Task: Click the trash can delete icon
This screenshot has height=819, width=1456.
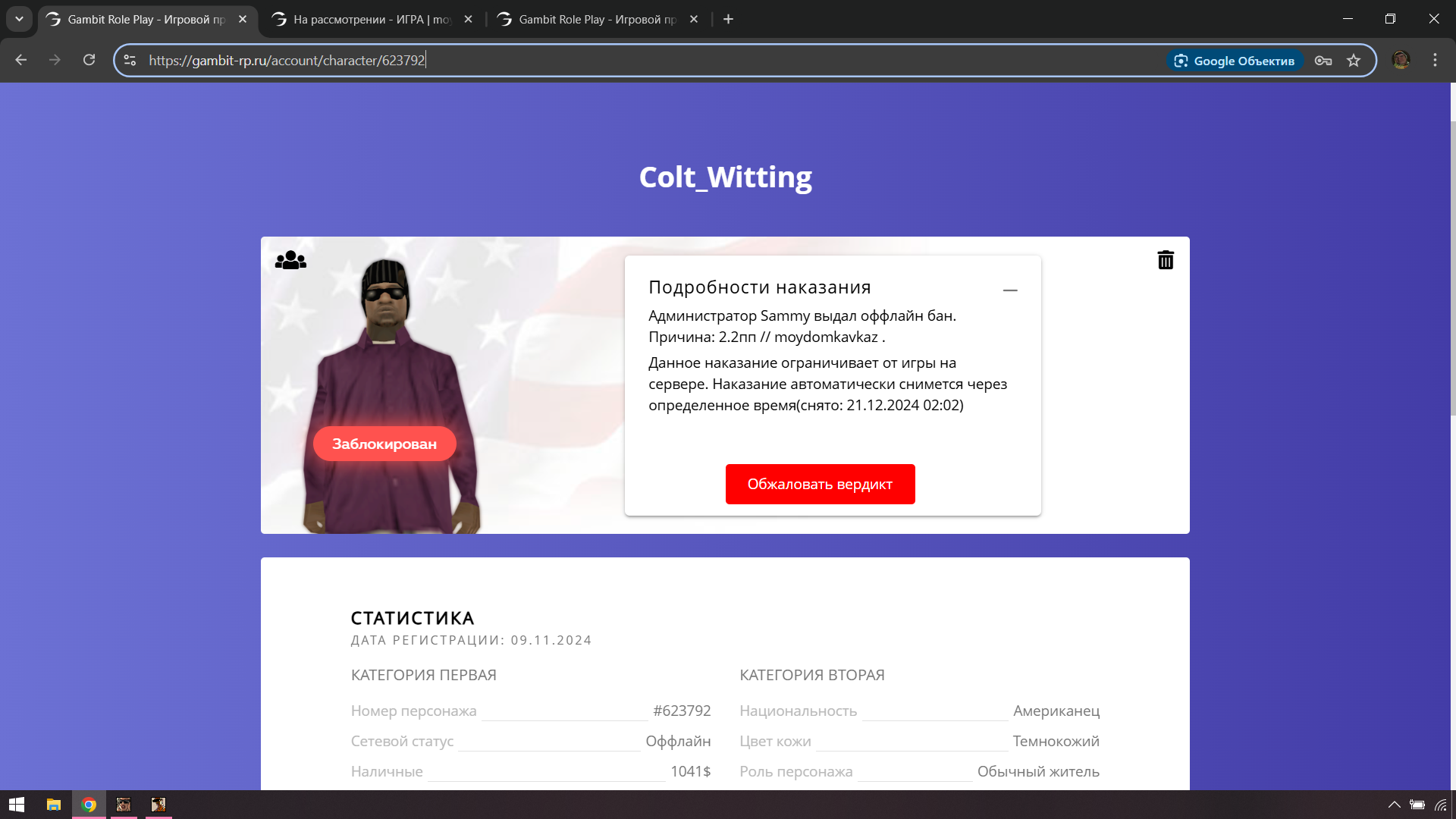Action: (x=1166, y=260)
